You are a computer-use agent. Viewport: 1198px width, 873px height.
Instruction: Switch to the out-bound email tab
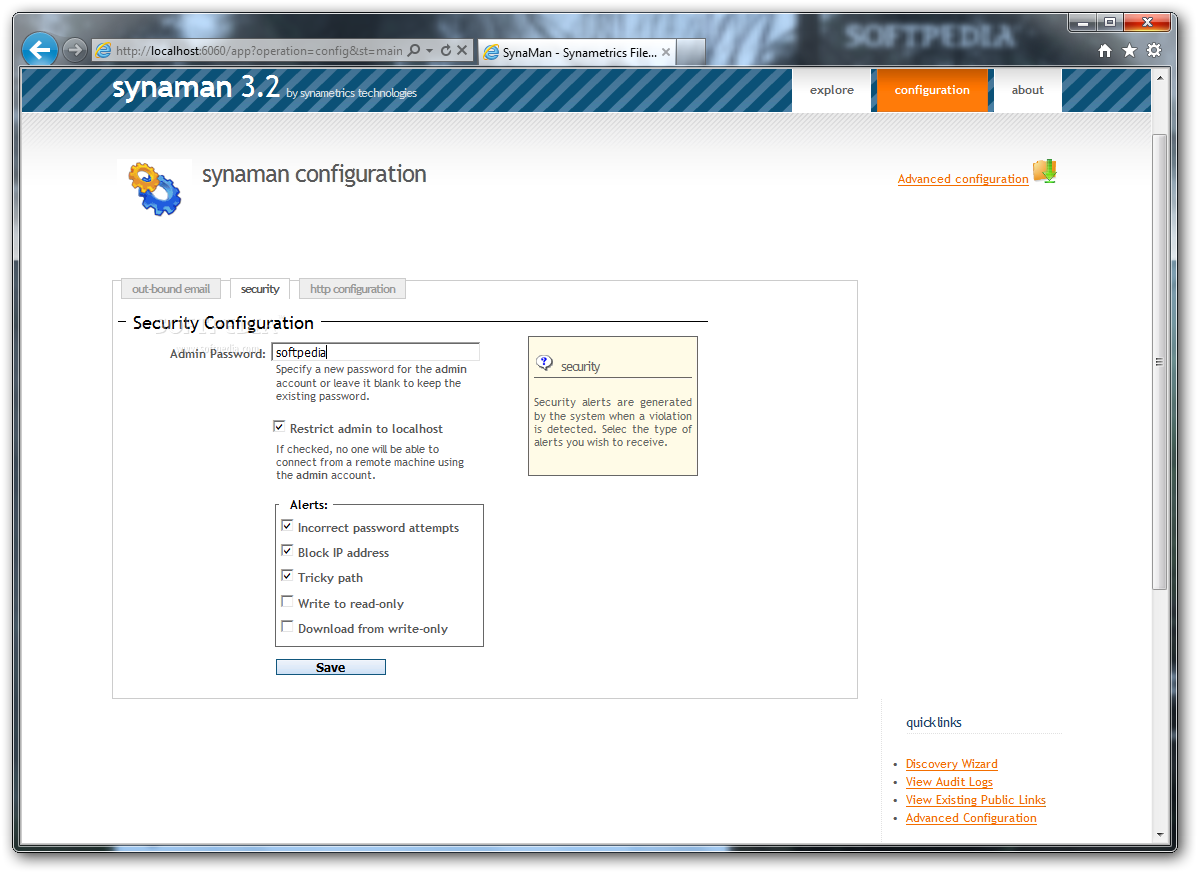point(170,289)
